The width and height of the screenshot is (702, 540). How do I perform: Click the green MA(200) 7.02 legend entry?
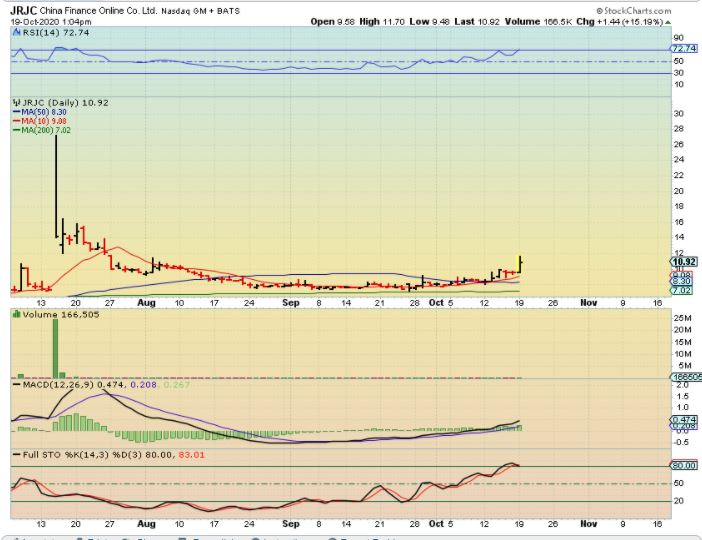pos(42,130)
